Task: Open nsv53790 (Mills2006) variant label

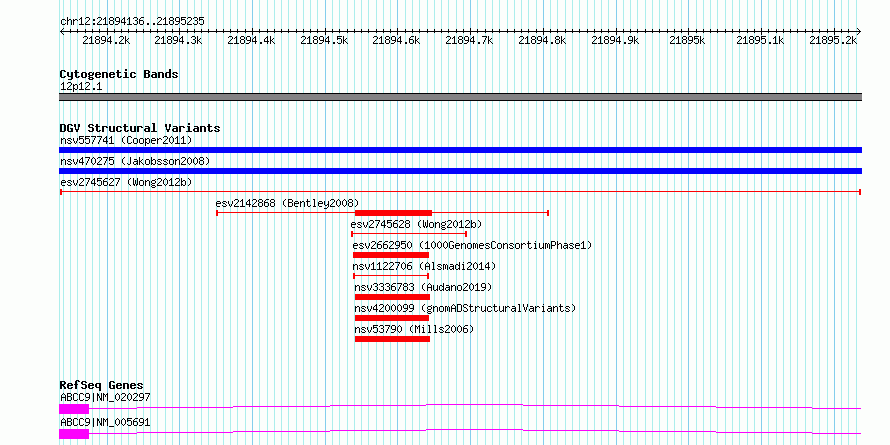Action: tap(414, 329)
